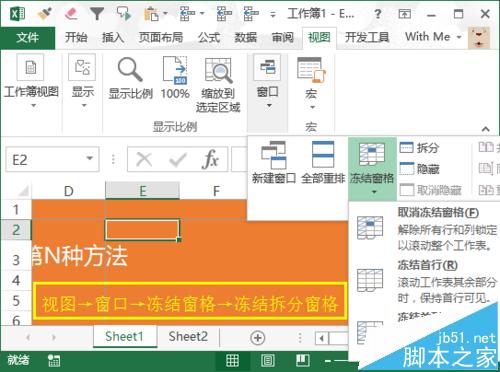Click the Excel application icon in title bar
This screenshot has width=500, height=372.
tap(18, 13)
